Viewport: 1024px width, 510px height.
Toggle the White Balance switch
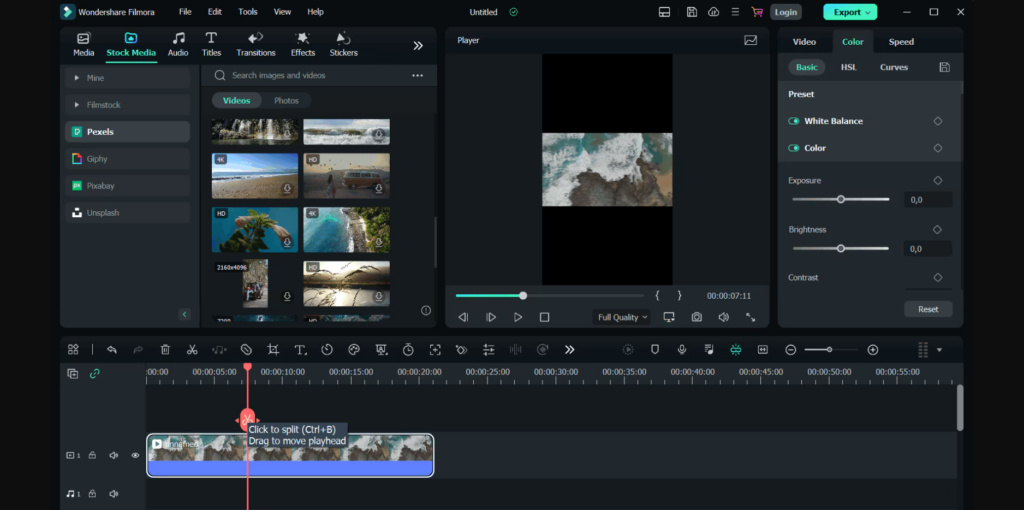coord(794,121)
